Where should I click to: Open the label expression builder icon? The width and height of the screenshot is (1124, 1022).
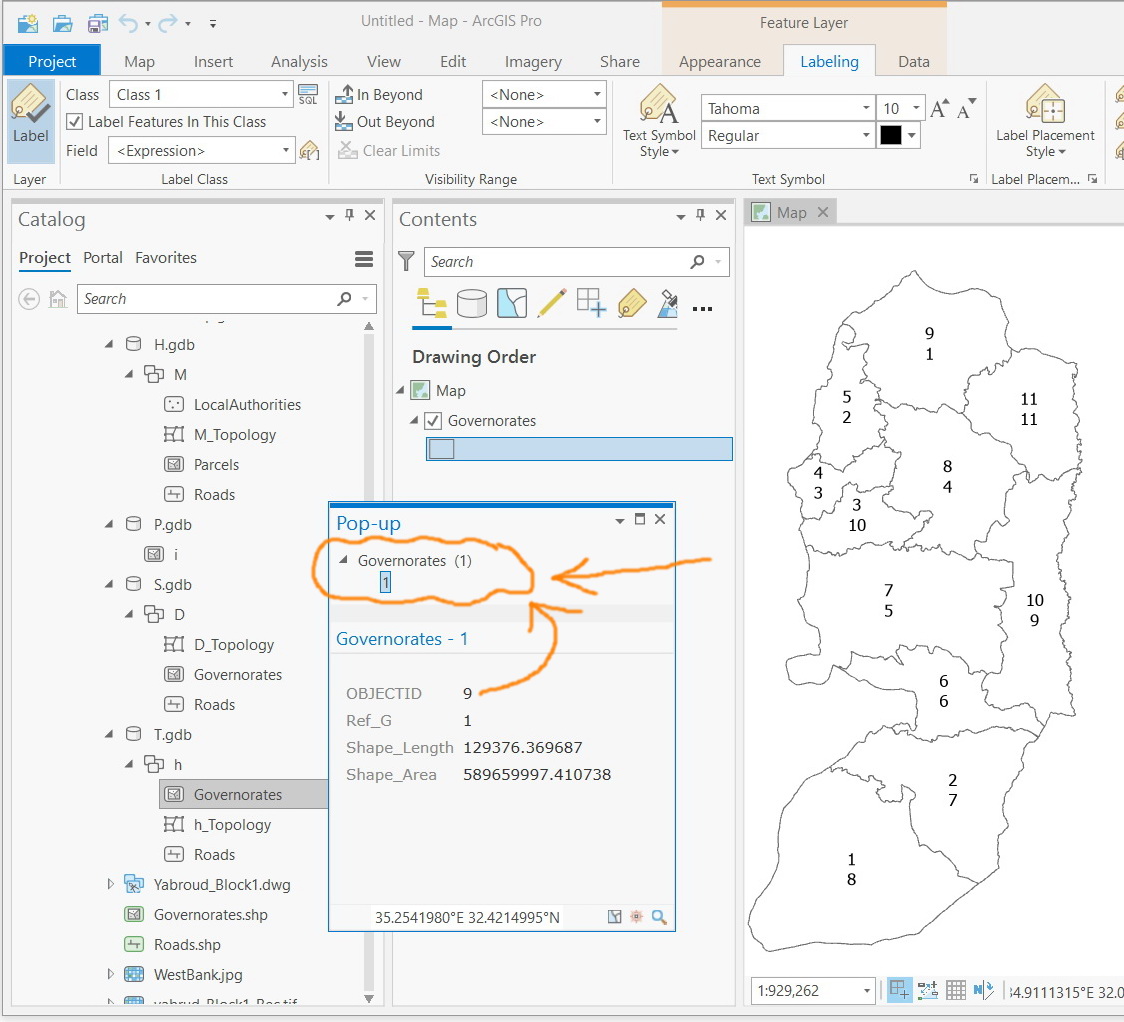pyautogui.click(x=309, y=151)
